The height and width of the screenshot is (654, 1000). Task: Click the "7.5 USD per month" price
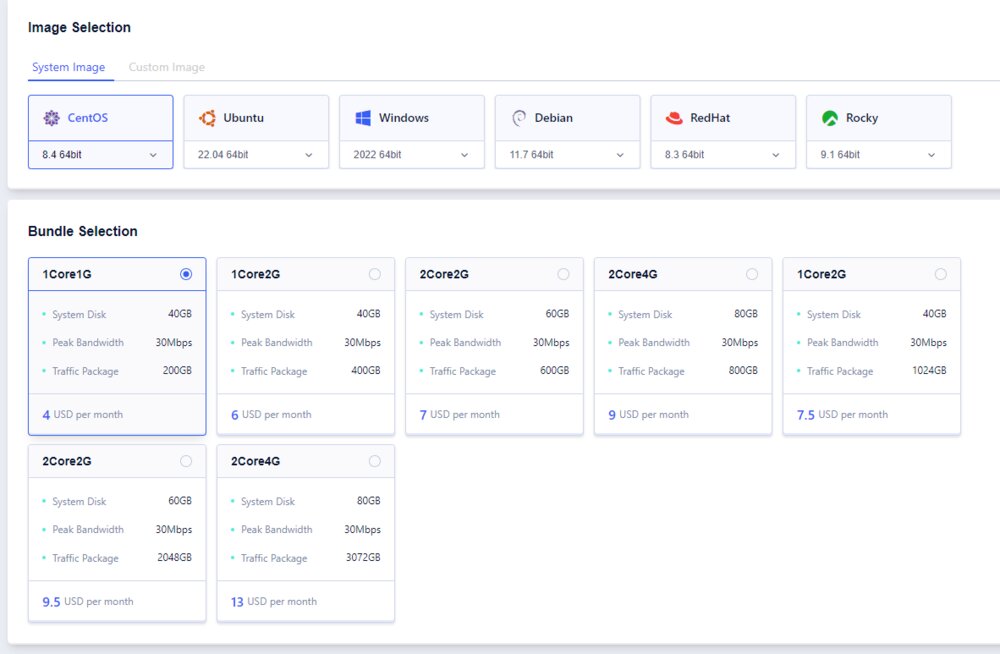pos(842,415)
